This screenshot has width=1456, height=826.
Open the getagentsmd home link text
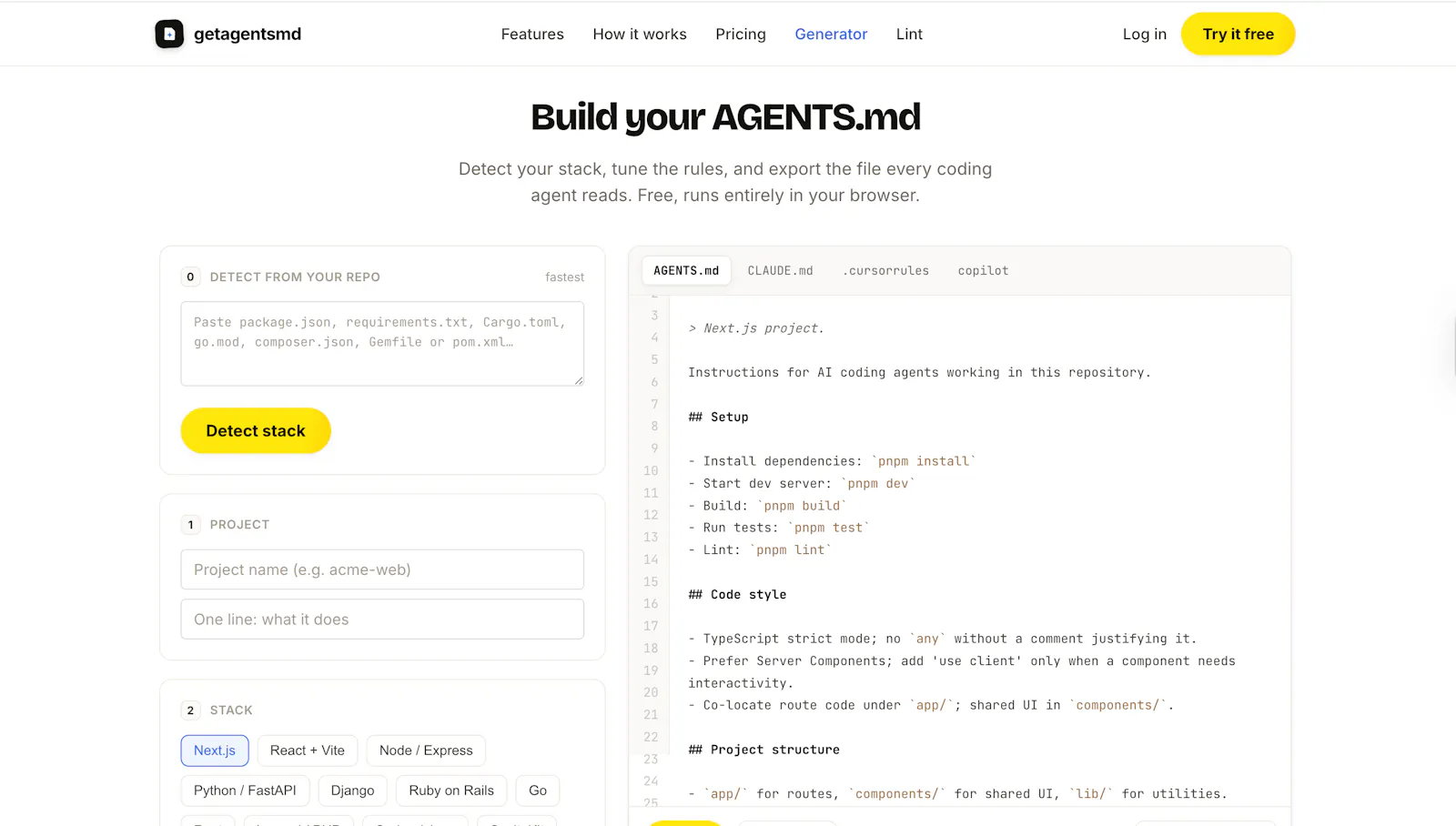pyautogui.click(x=248, y=34)
